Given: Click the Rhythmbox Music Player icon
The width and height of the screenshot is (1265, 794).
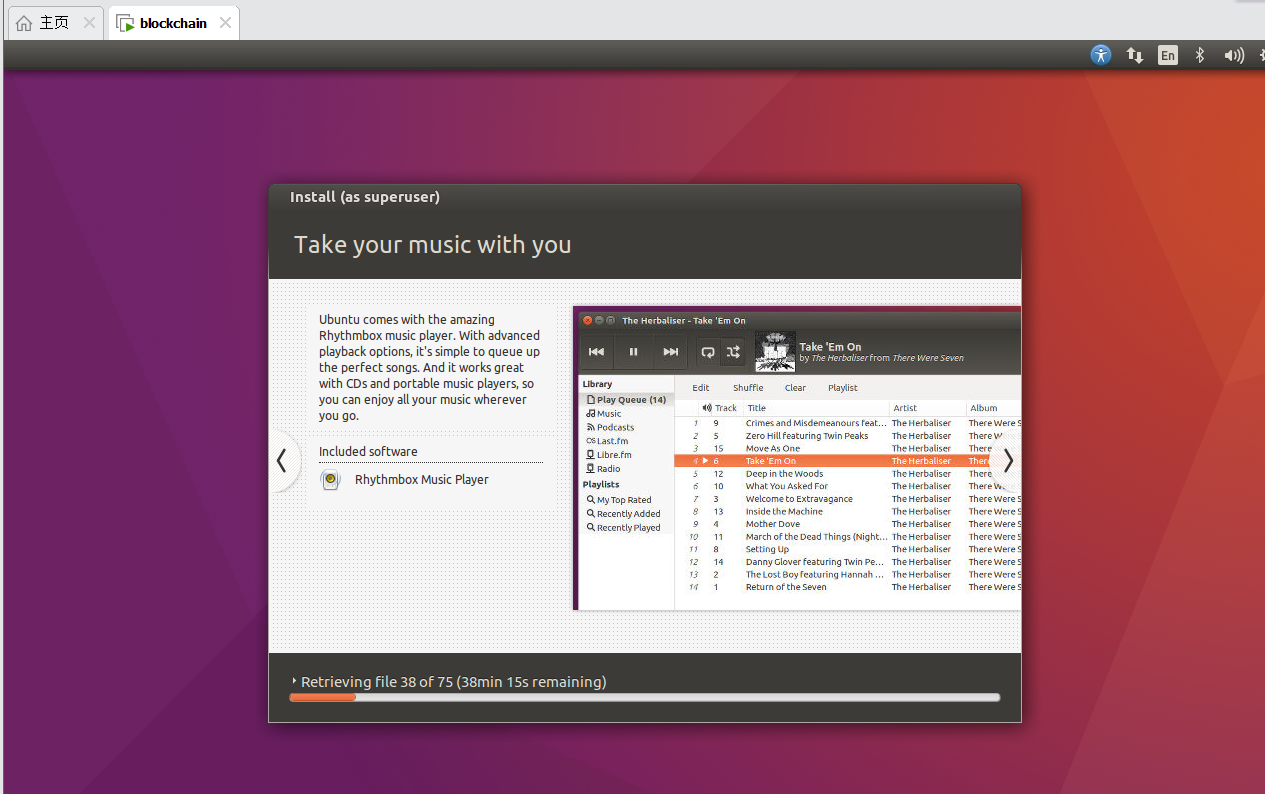Looking at the screenshot, I should 330,480.
